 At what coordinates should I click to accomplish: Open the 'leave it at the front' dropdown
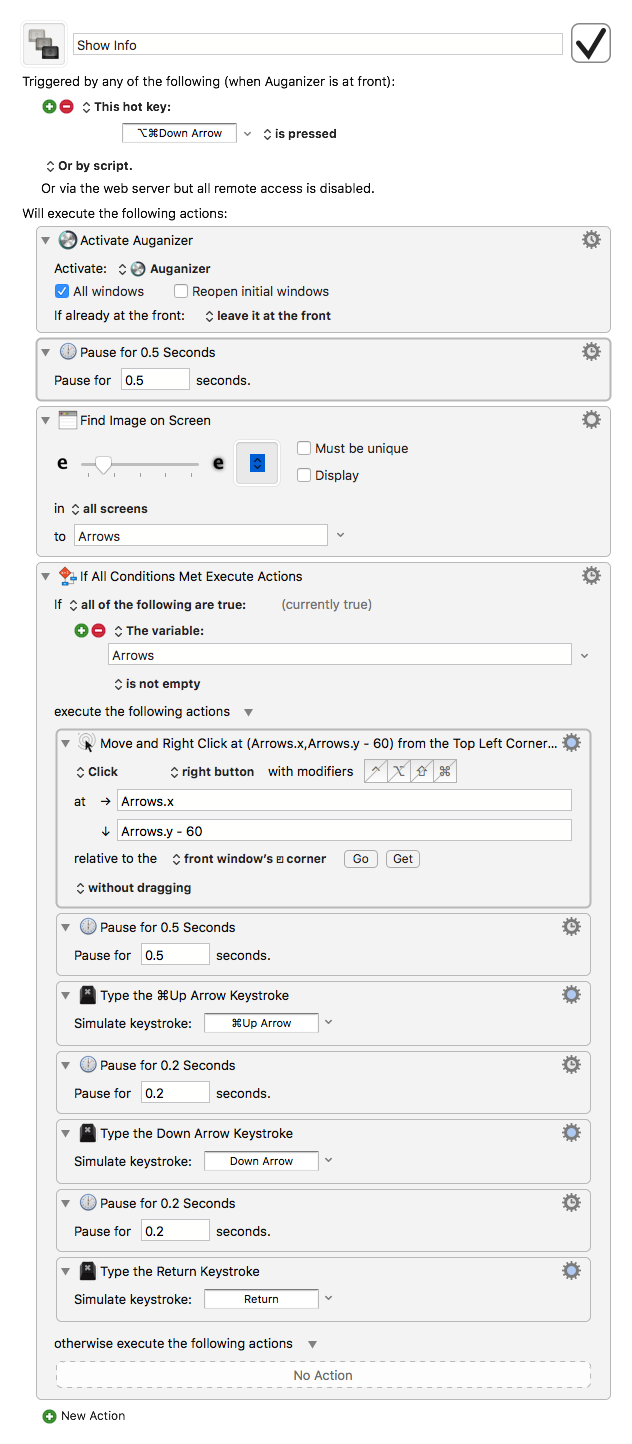click(268, 315)
